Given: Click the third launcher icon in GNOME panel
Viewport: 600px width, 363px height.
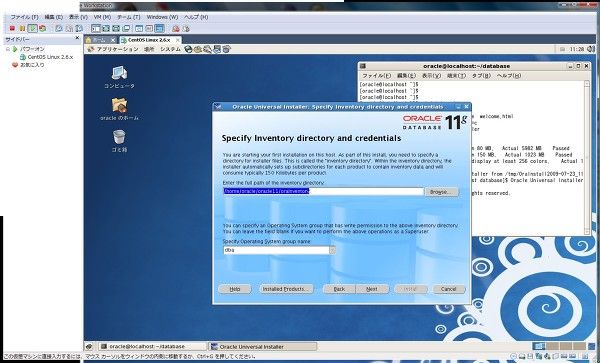Looking at the screenshot, I should coord(207,49).
